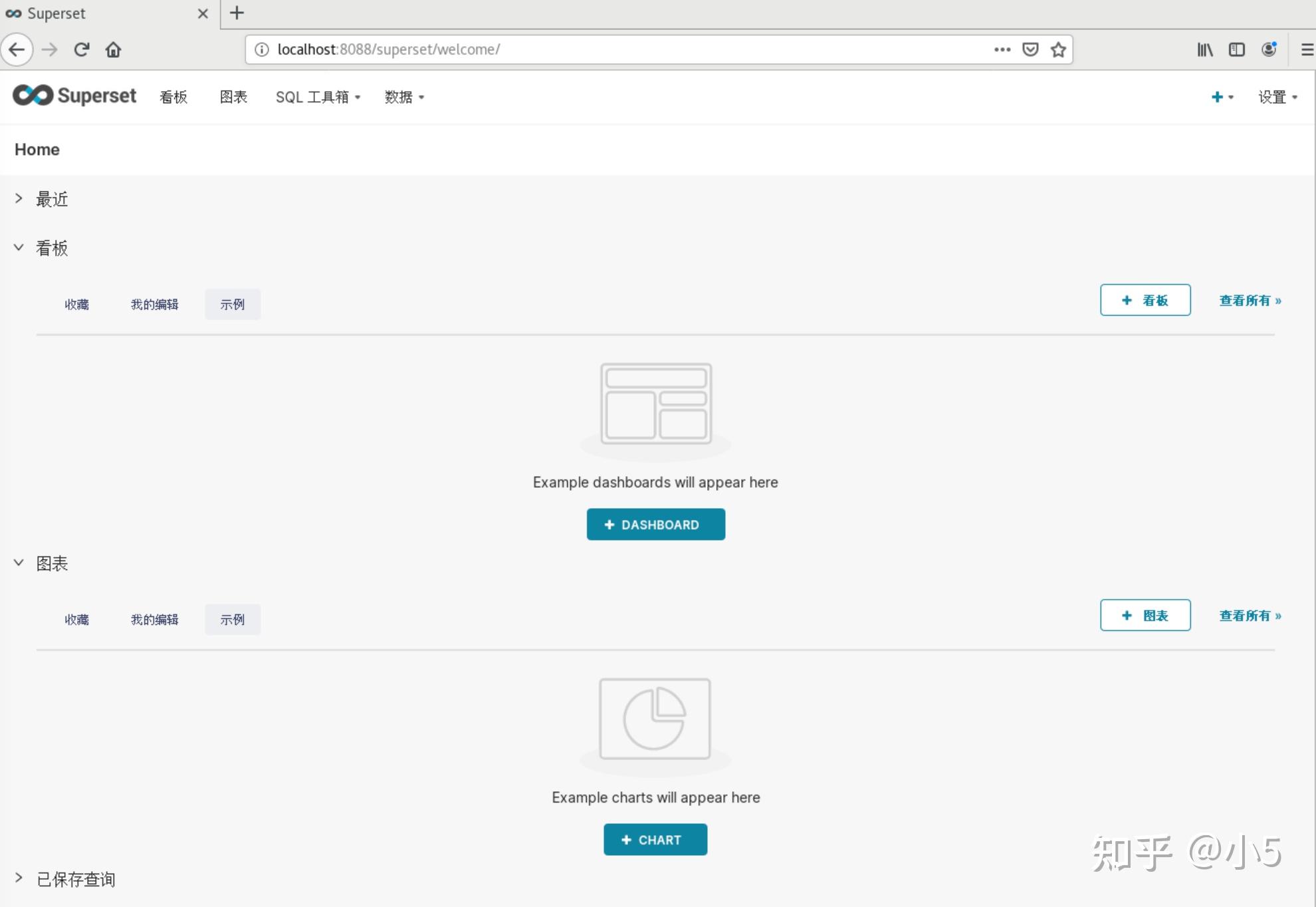Click the + DASHBOARD button
Image resolution: width=1316 pixels, height=907 pixels.
pyautogui.click(x=655, y=525)
